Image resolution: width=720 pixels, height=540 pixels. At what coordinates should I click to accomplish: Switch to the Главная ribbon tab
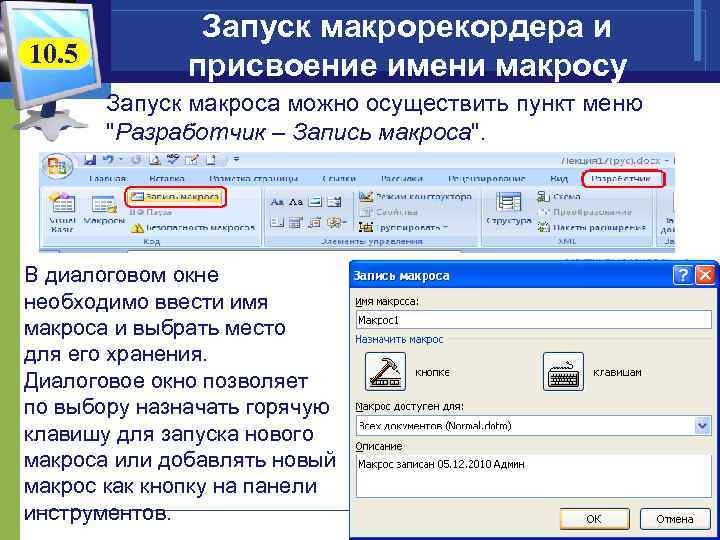(x=108, y=179)
